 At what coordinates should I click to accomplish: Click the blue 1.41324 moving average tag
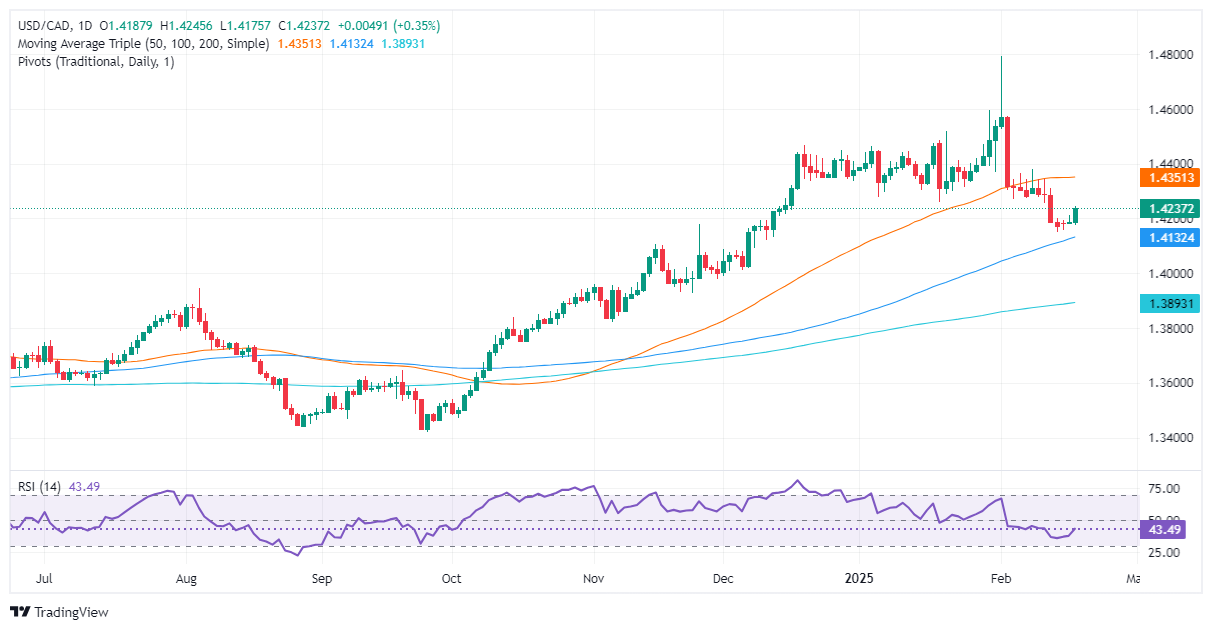pyautogui.click(x=1171, y=238)
